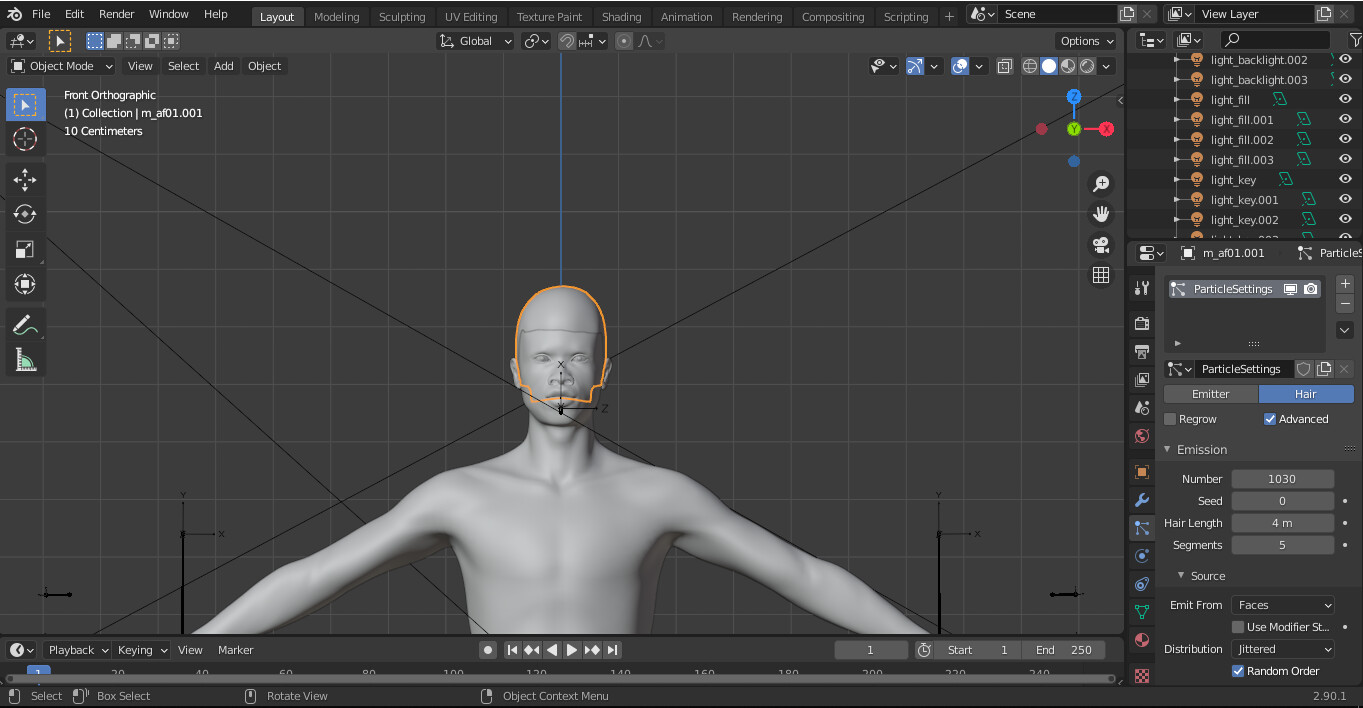Remove the particle system slot
The image size is (1363, 708).
coord(1344,303)
